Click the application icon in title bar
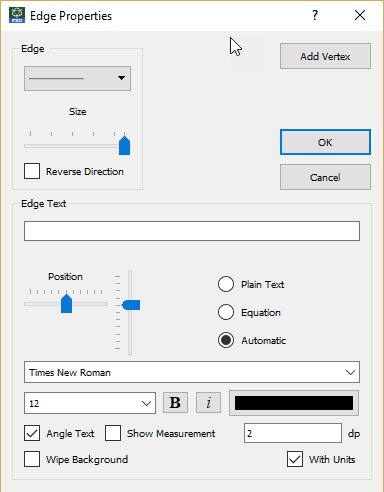This screenshot has width=384, height=492. 17,15
